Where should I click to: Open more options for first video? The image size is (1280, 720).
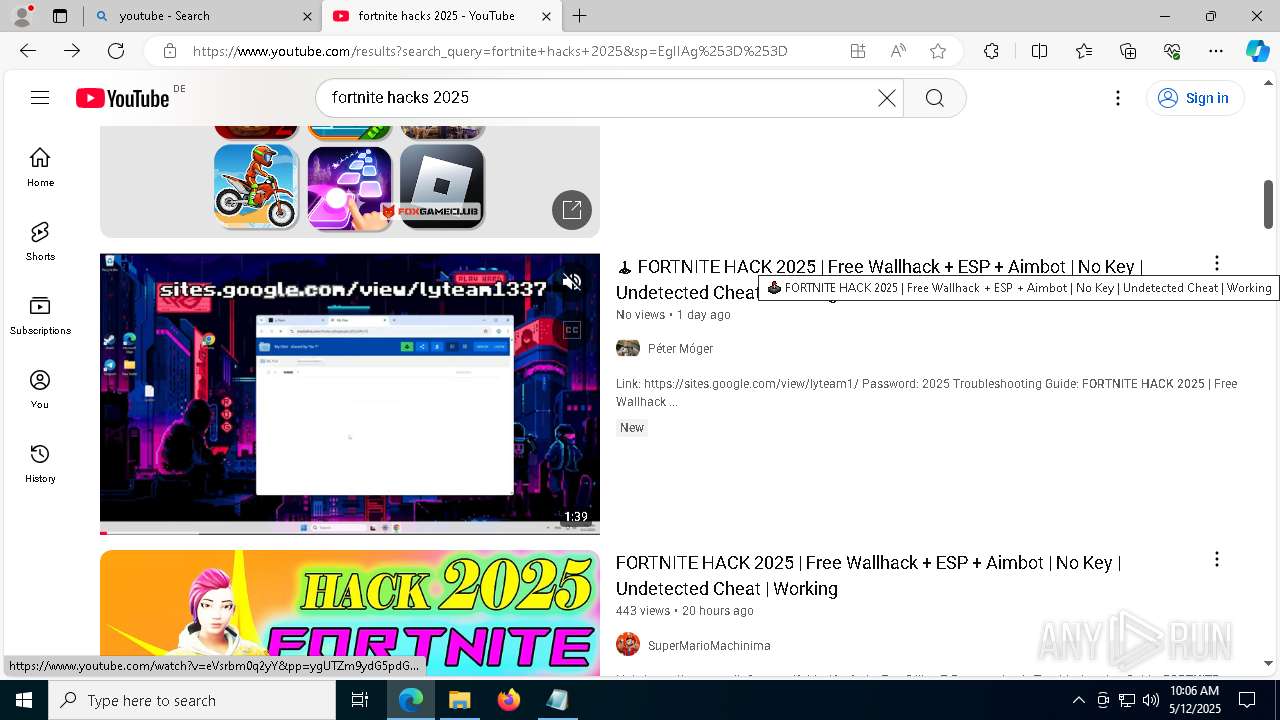click(1217, 264)
